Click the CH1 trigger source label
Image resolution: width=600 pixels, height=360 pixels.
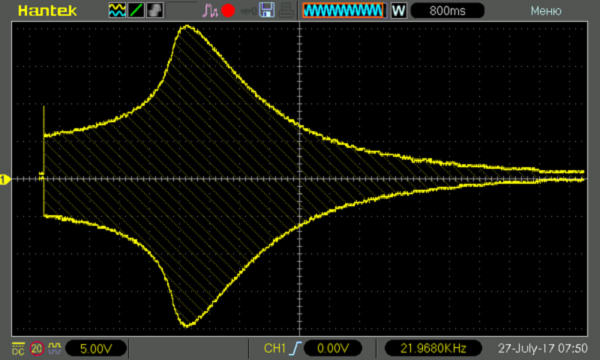tap(274, 348)
